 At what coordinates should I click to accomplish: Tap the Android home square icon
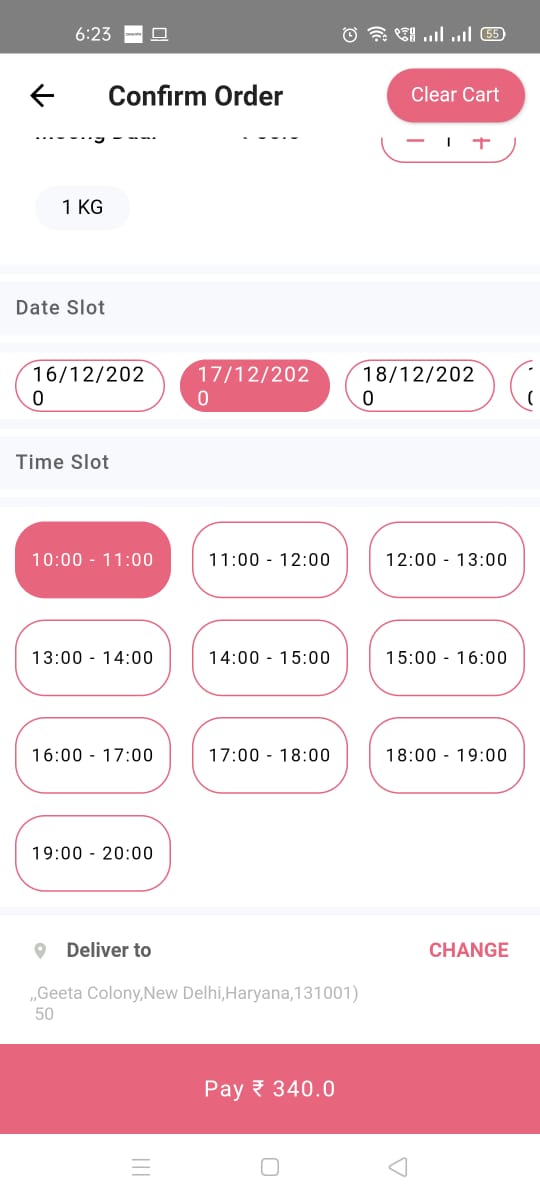tap(269, 1166)
